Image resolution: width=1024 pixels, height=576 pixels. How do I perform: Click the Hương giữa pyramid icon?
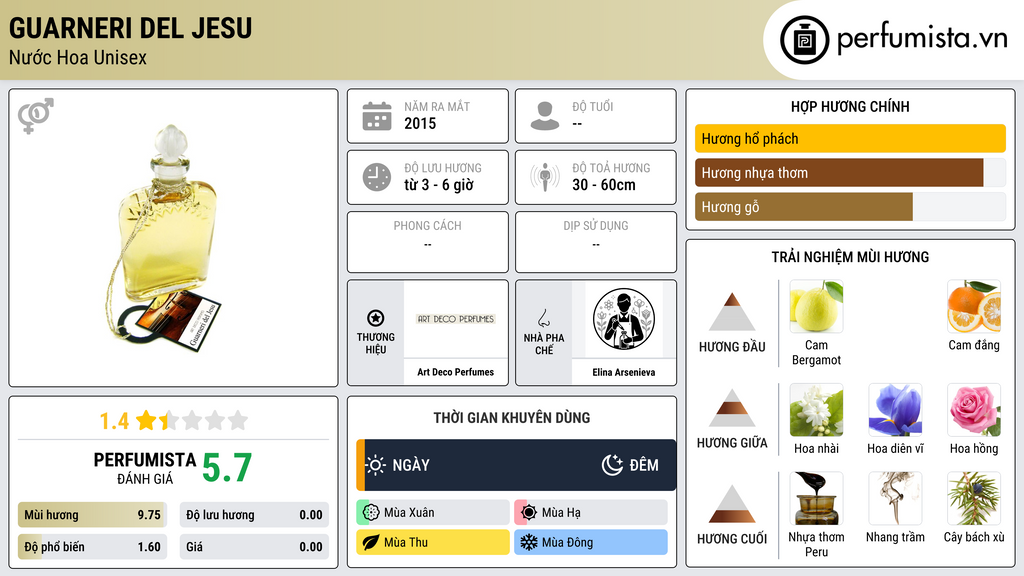coord(732,408)
